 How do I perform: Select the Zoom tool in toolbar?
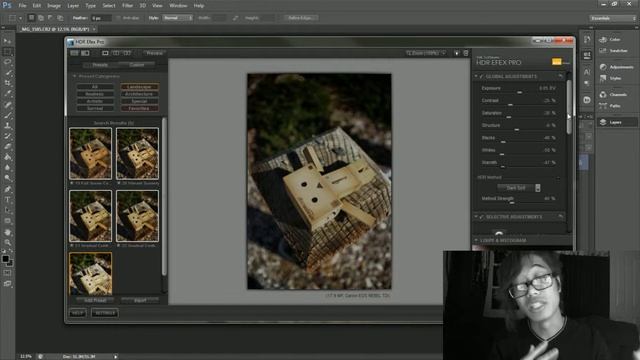[7, 242]
